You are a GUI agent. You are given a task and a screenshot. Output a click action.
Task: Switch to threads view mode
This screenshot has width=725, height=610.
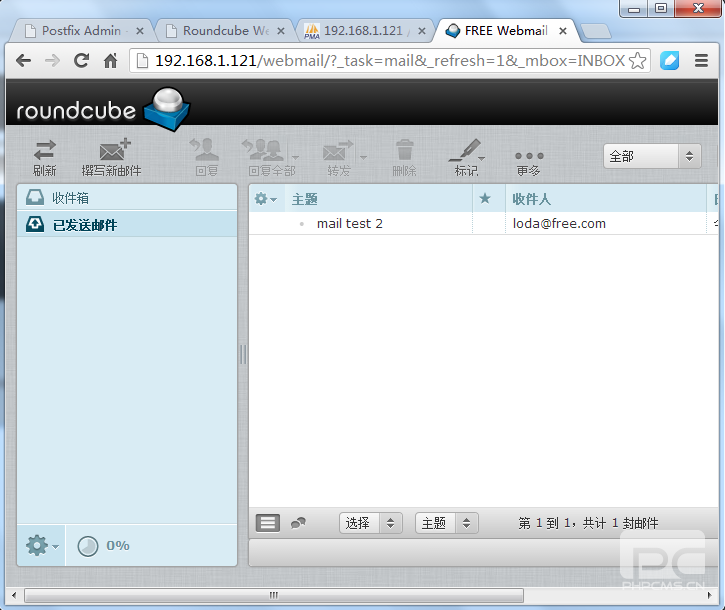tap(298, 523)
